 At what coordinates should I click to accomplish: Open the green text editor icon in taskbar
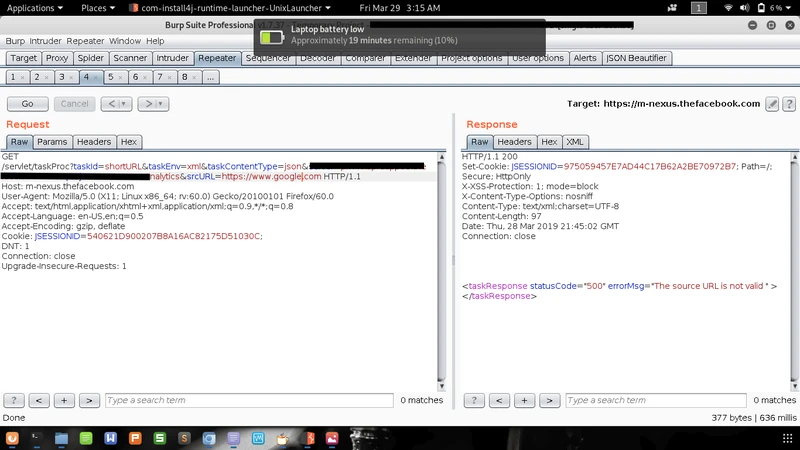(x=86, y=438)
